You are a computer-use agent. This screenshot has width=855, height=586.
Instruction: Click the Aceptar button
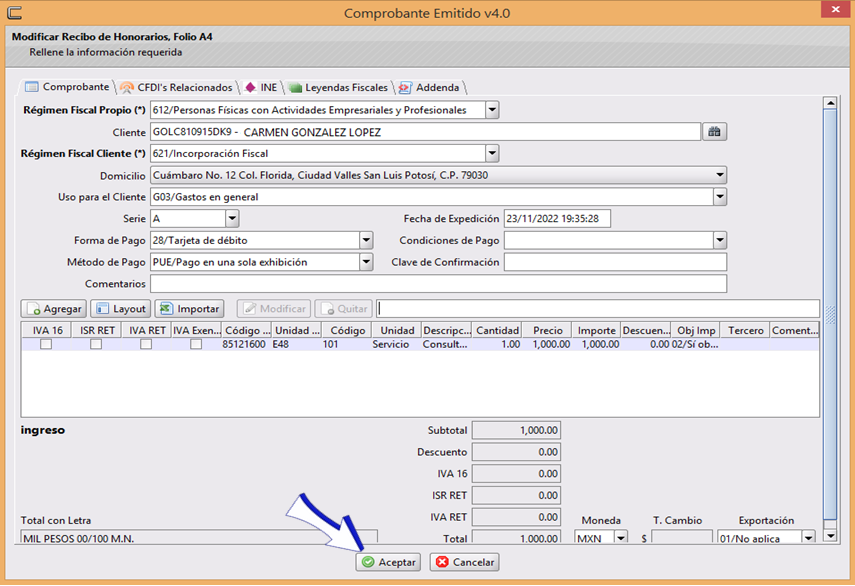pos(388,562)
